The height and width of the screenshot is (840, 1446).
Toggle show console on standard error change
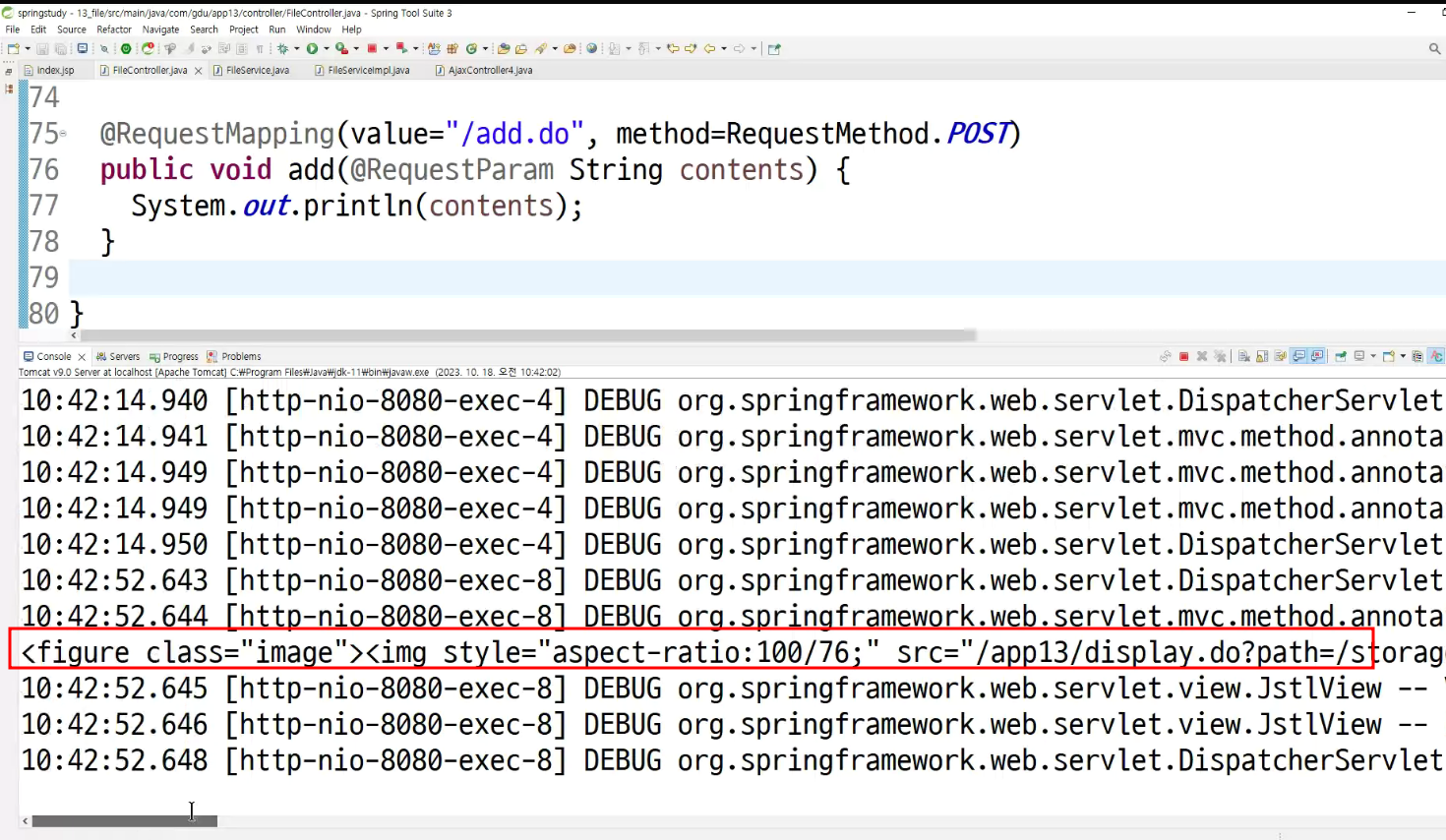[x=1317, y=356]
